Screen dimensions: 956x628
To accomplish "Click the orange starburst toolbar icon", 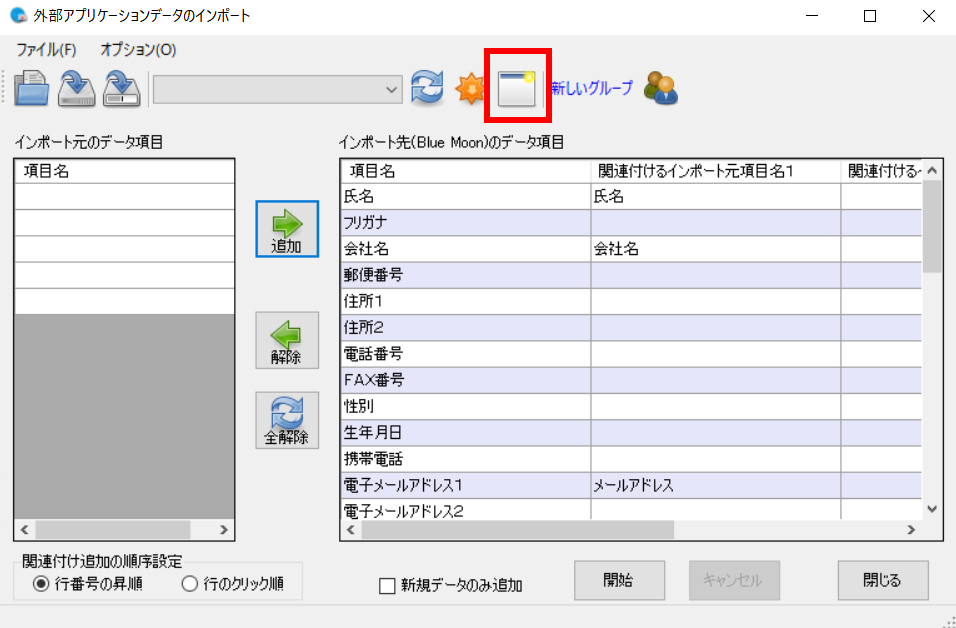I will click(x=470, y=89).
